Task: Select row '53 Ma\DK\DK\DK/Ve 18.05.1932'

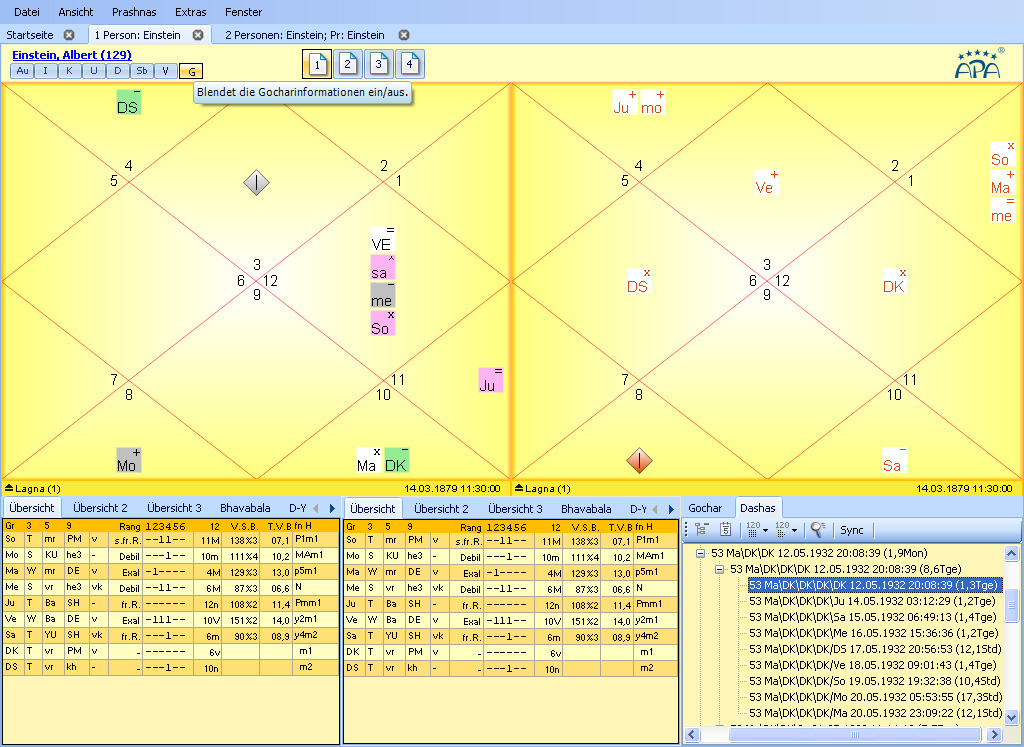Action: (872, 665)
